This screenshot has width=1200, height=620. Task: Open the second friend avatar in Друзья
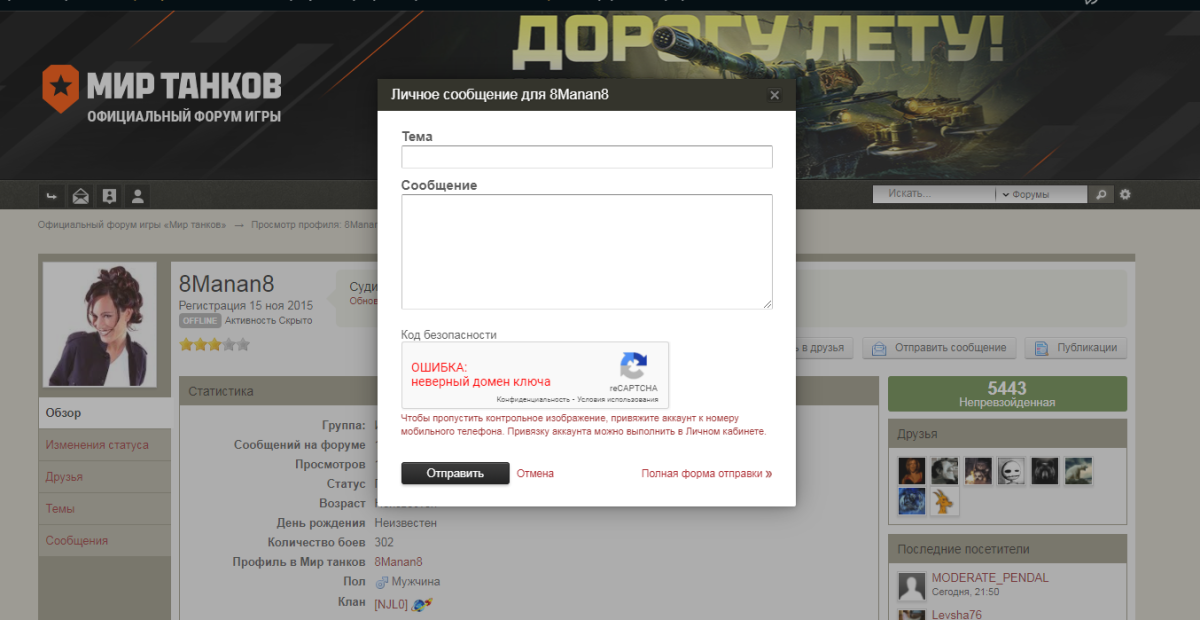click(x=945, y=470)
